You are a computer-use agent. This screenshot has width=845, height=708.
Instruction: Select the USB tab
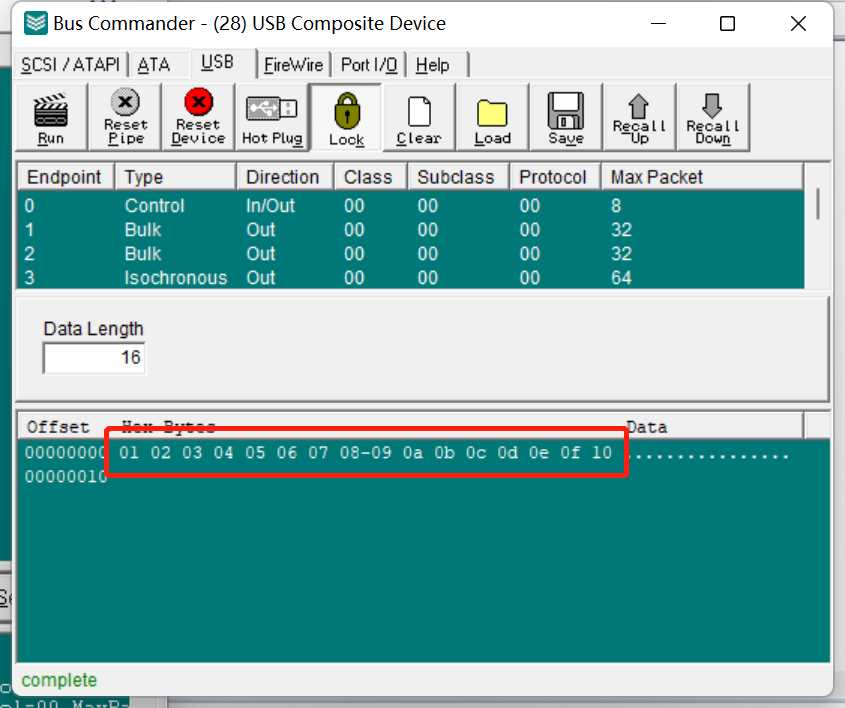click(x=218, y=63)
